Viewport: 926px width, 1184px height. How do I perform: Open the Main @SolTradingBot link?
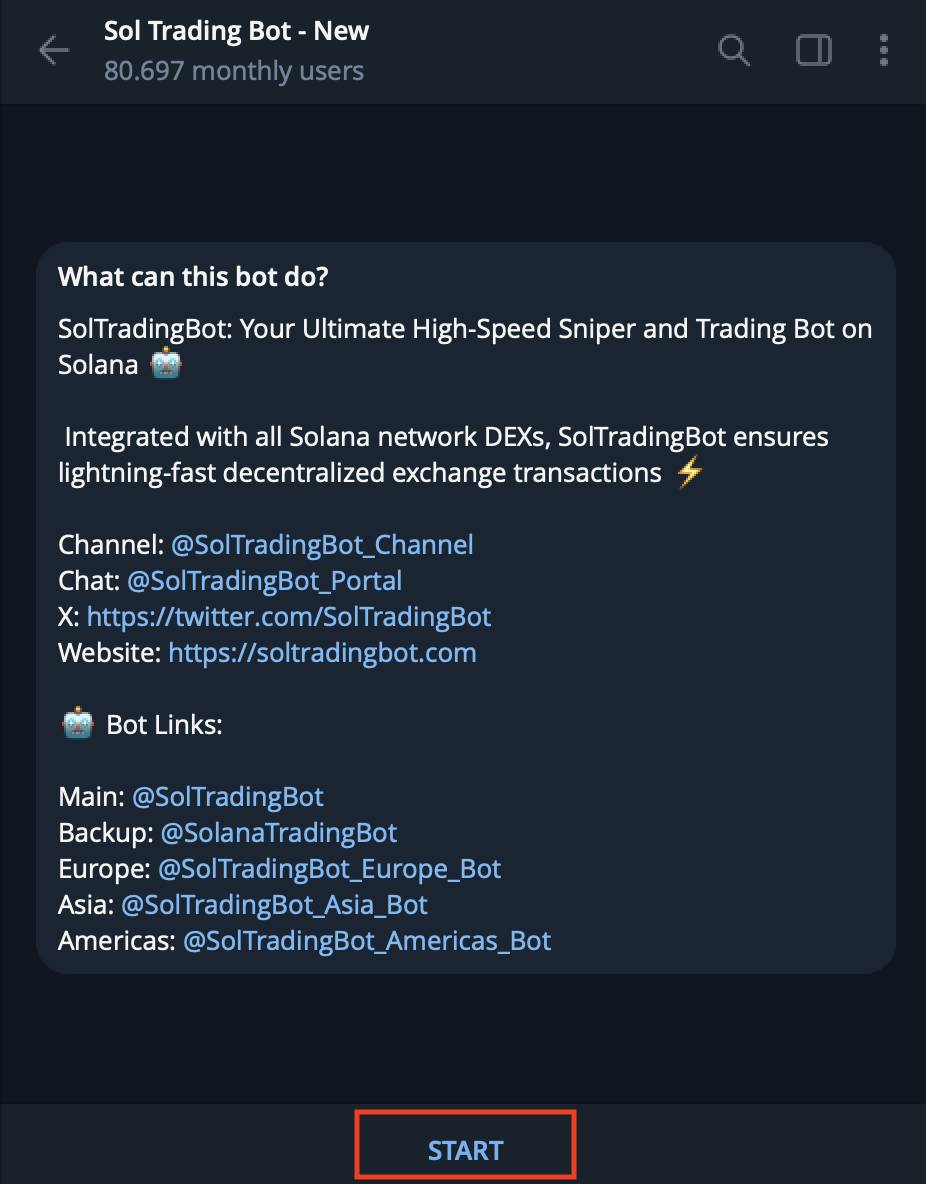[228, 797]
